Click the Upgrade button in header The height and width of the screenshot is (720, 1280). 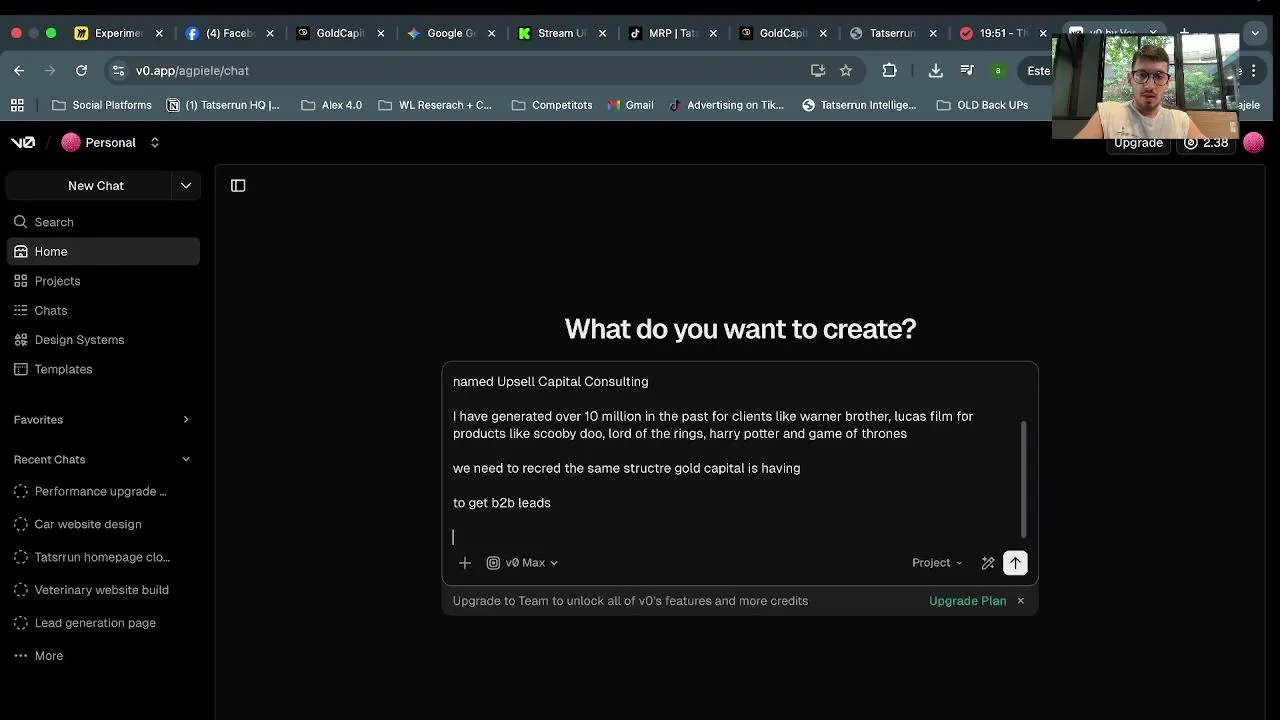pyautogui.click(x=1138, y=143)
